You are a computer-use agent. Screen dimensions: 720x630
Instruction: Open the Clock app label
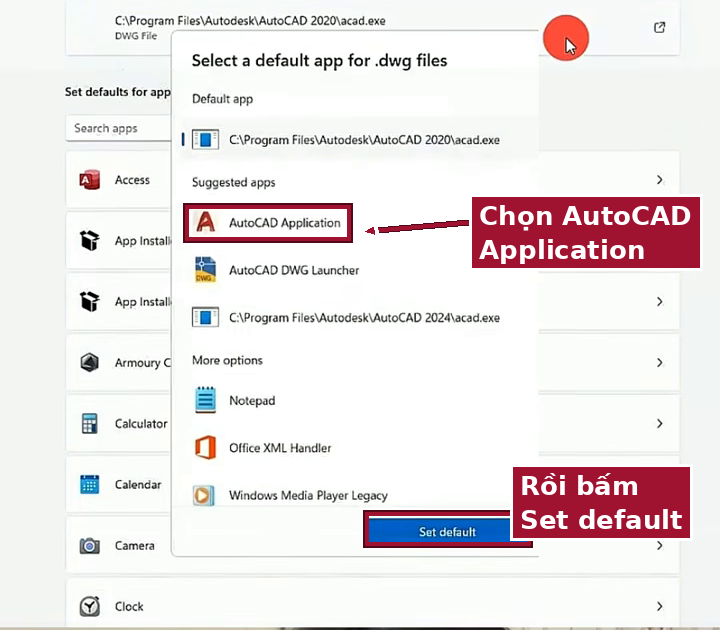[x=129, y=607]
